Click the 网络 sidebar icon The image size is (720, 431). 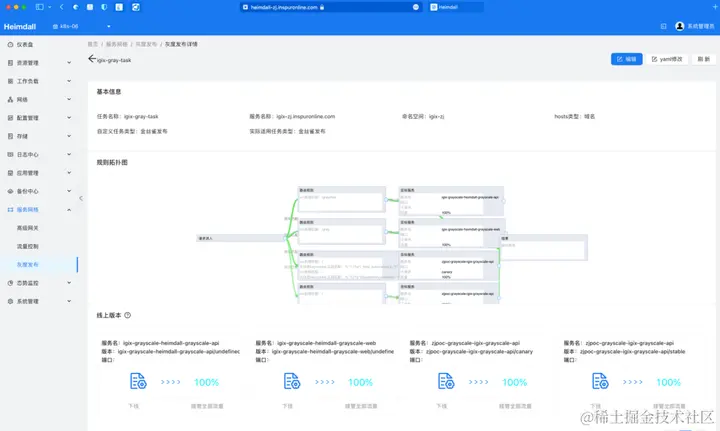(10, 100)
